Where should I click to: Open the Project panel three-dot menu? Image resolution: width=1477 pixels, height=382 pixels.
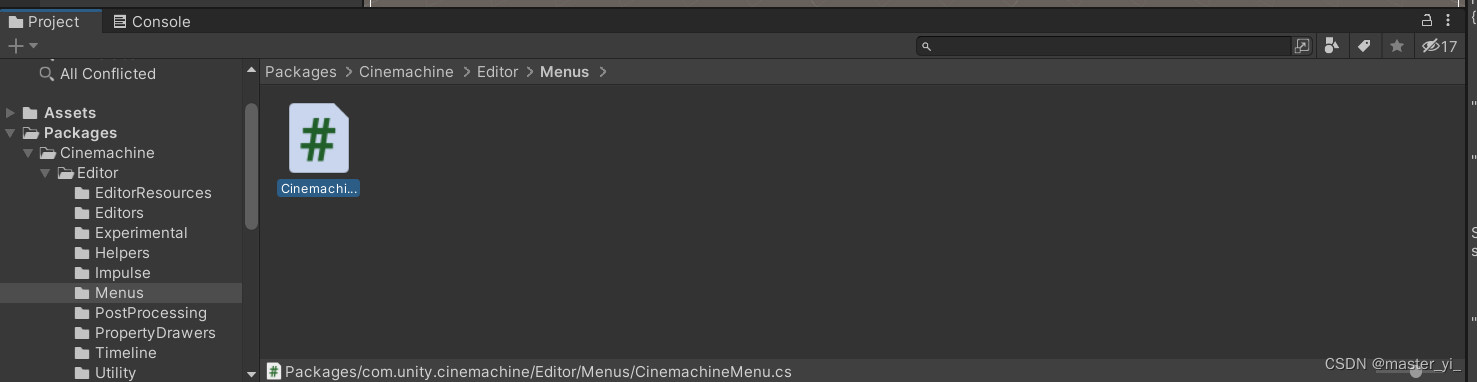1448,21
